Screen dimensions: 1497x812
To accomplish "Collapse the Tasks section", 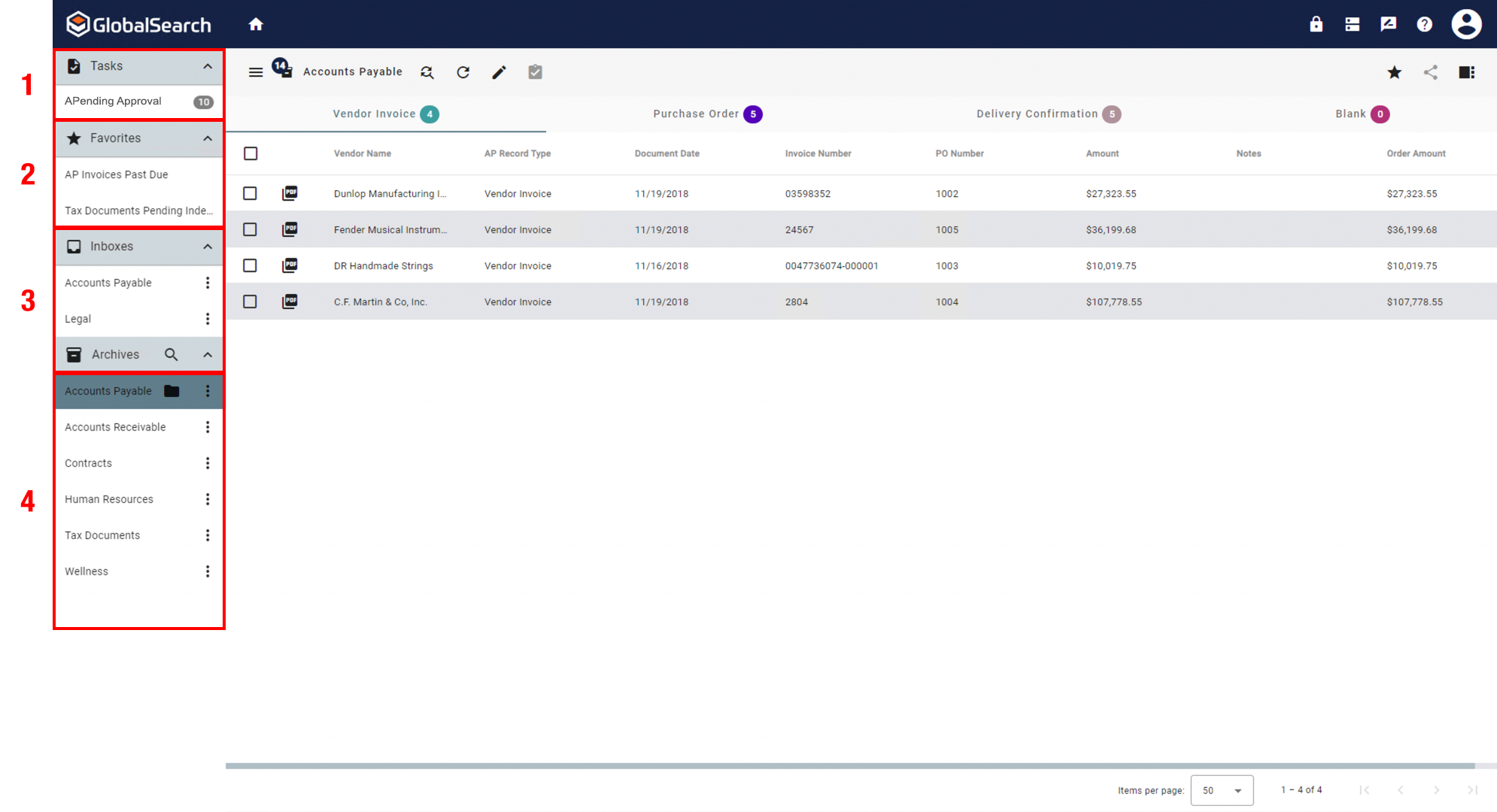I will 208,66.
